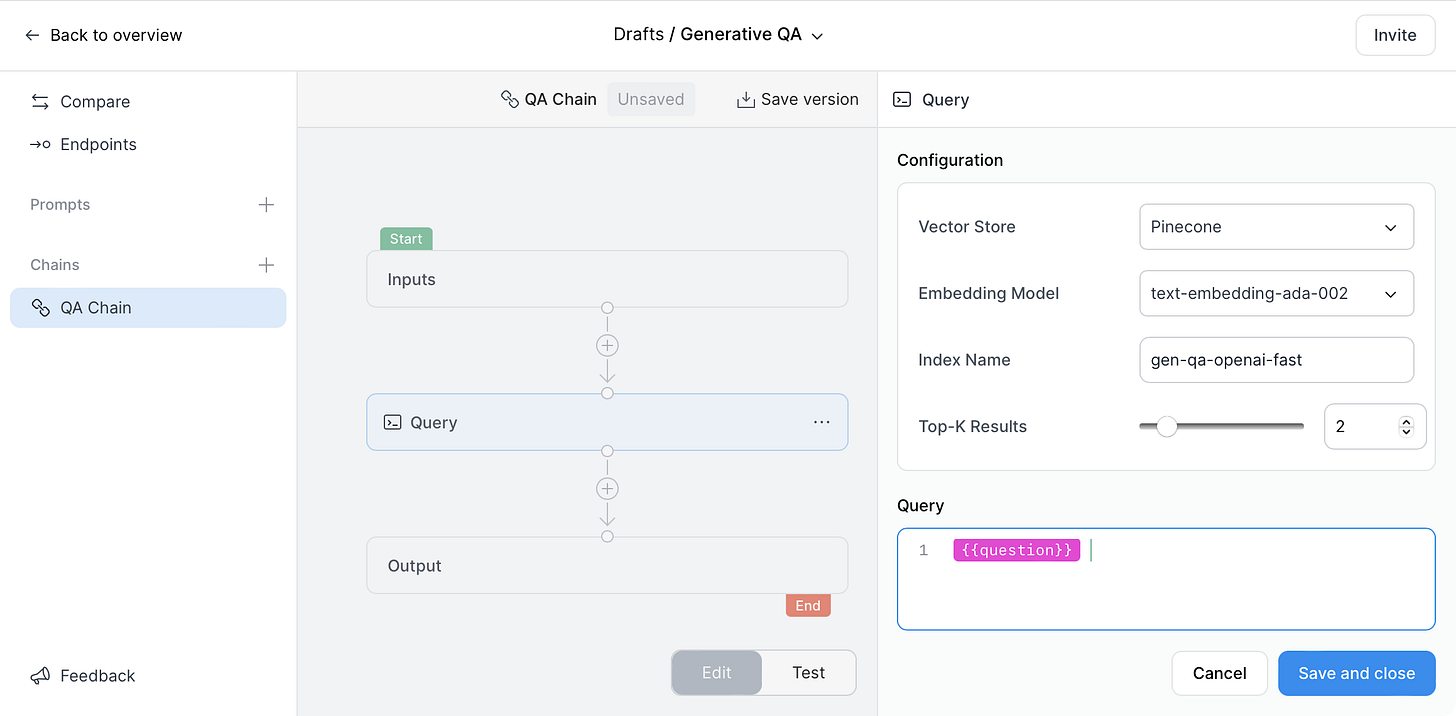Click the Drafts breadcrumb text
This screenshot has height=716, width=1456.
(x=640, y=35)
